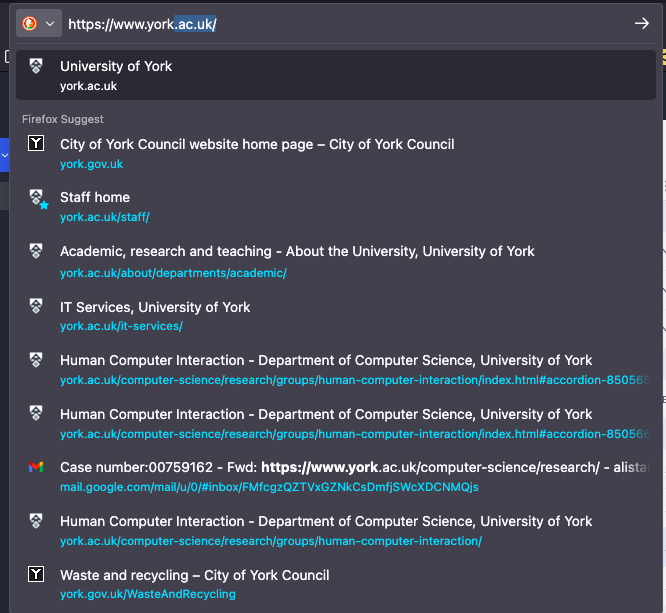
Task: Open the york.gov.uk/WasteAndRecycling link
Action: point(147,594)
